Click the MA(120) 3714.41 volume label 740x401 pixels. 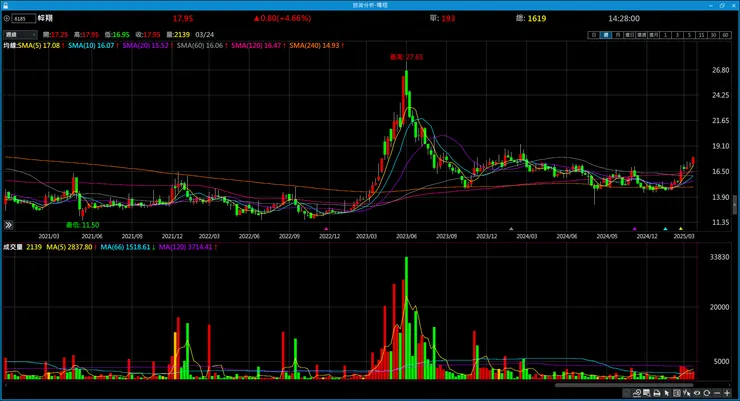[185, 247]
